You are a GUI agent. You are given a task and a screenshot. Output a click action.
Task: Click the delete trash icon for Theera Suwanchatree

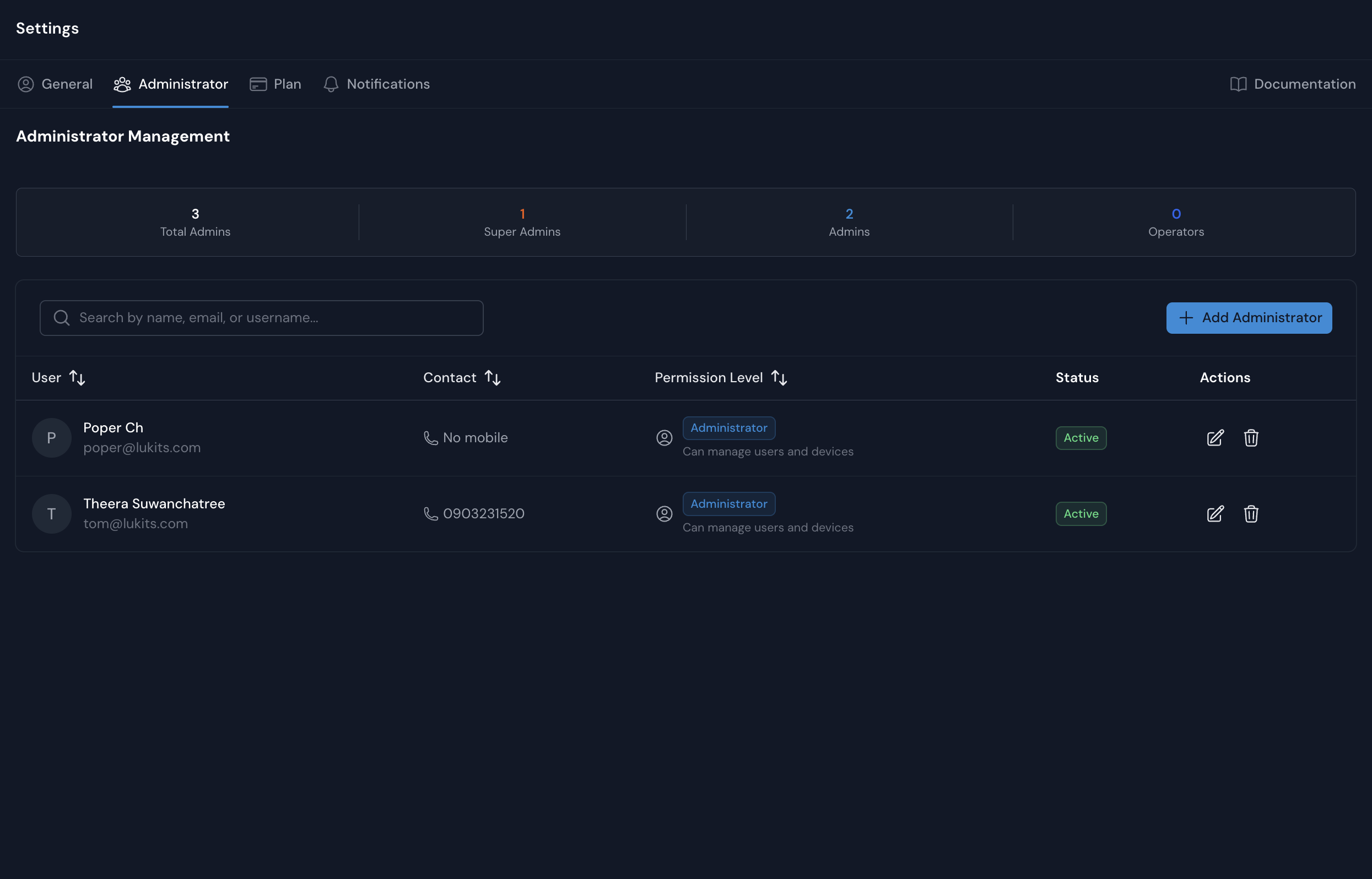coord(1251,514)
